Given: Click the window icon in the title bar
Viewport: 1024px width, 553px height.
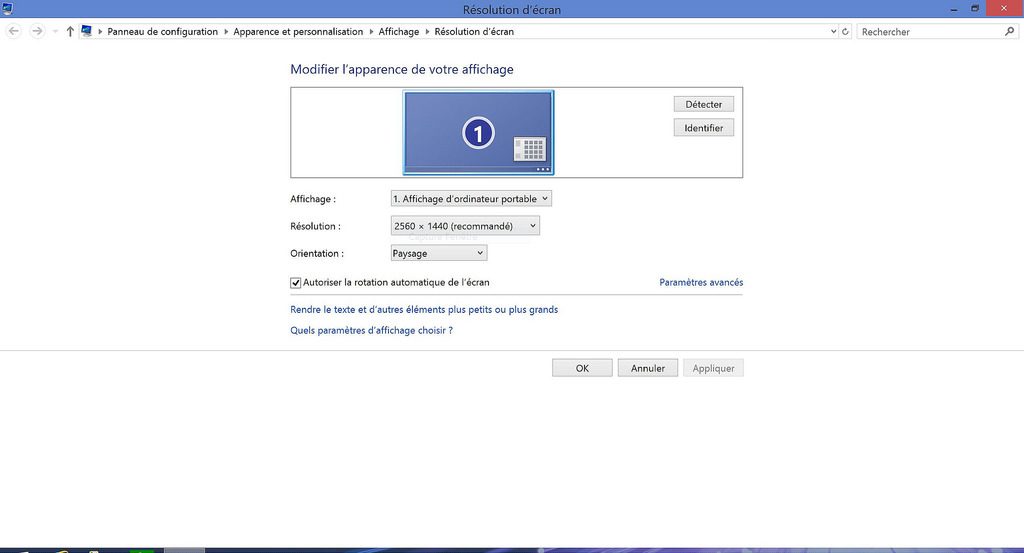Looking at the screenshot, I should tap(9, 9).
